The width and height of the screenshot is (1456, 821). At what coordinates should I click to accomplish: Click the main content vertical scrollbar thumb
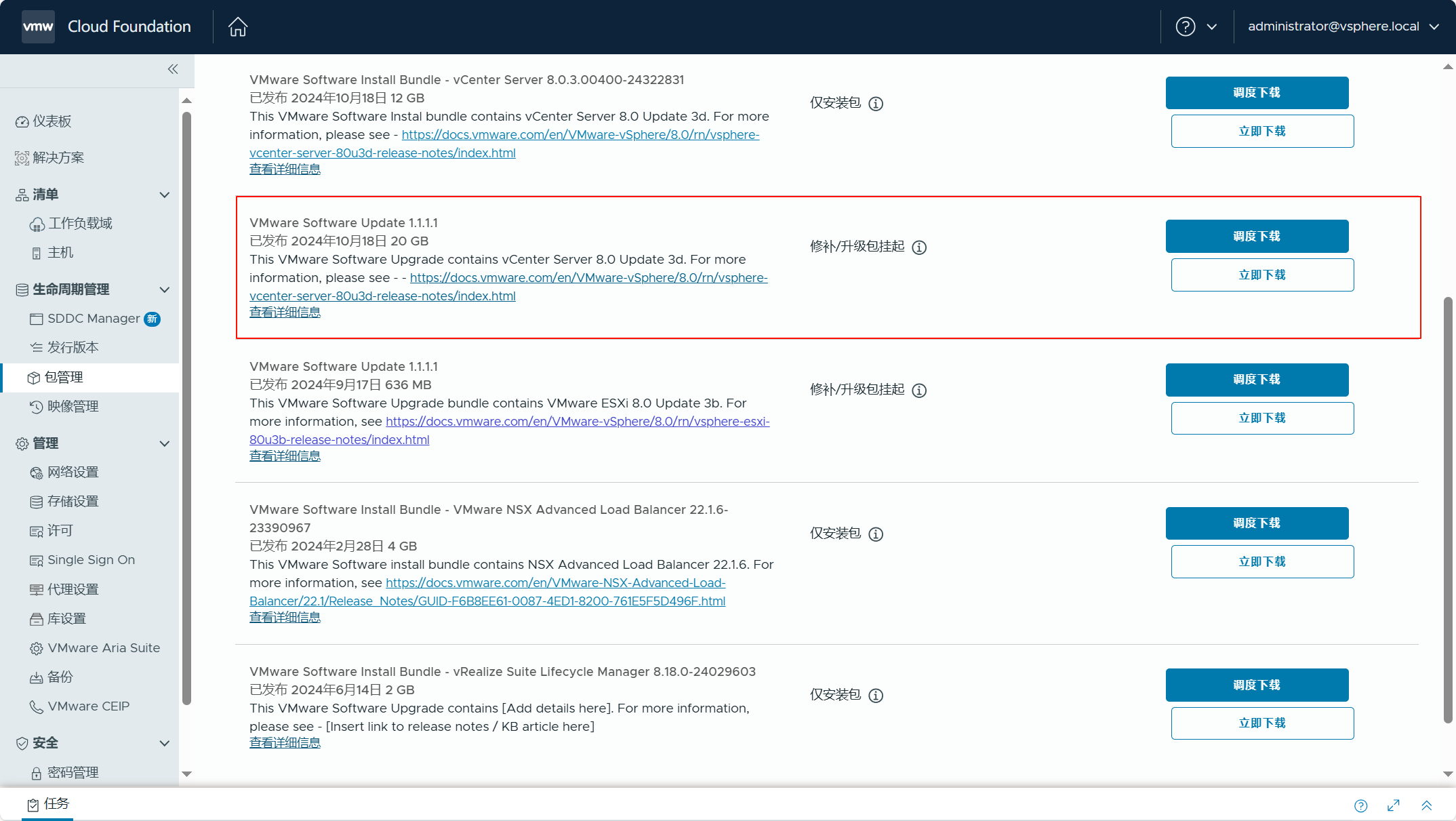click(x=1448, y=510)
